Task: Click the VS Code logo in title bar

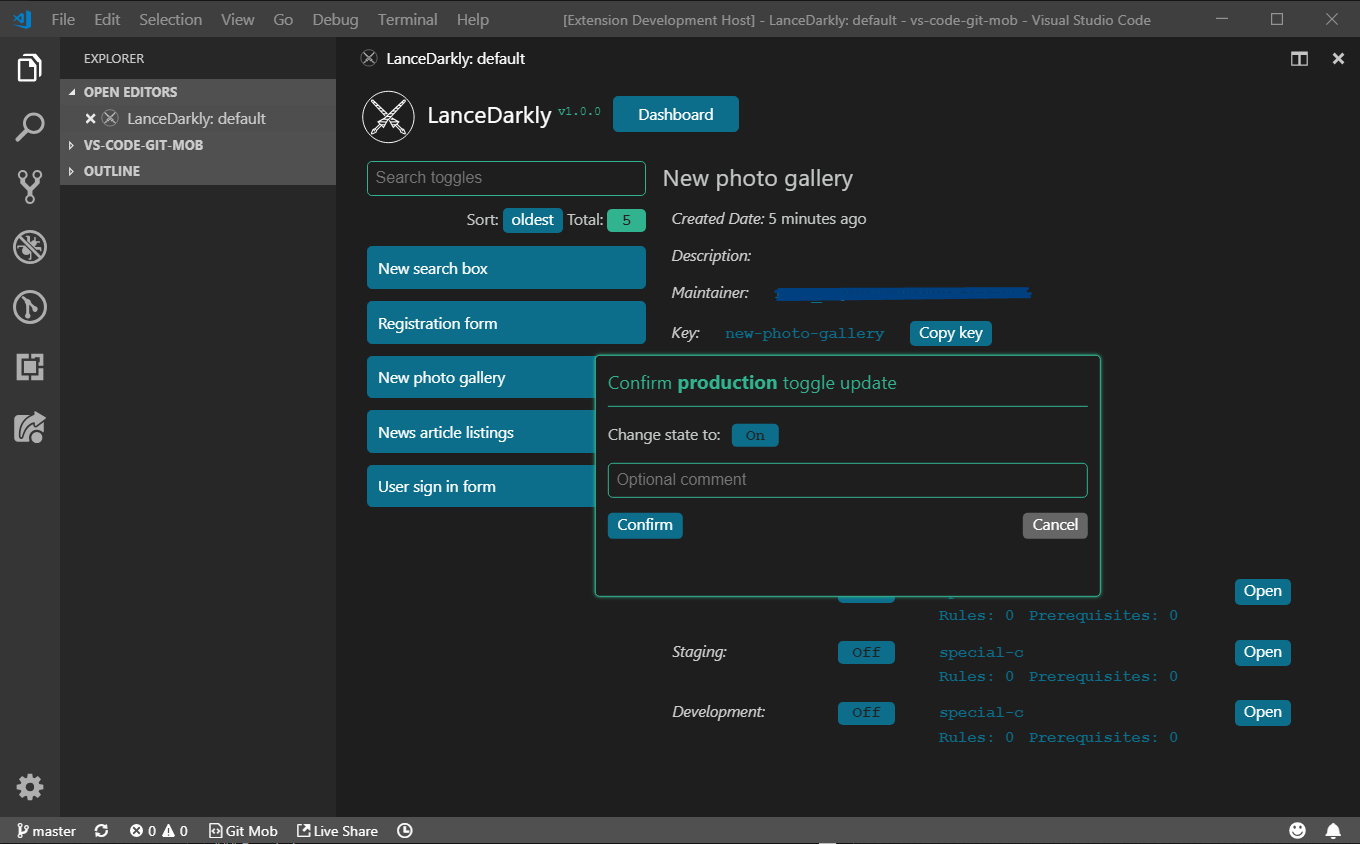Action: (x=22, y=19)
